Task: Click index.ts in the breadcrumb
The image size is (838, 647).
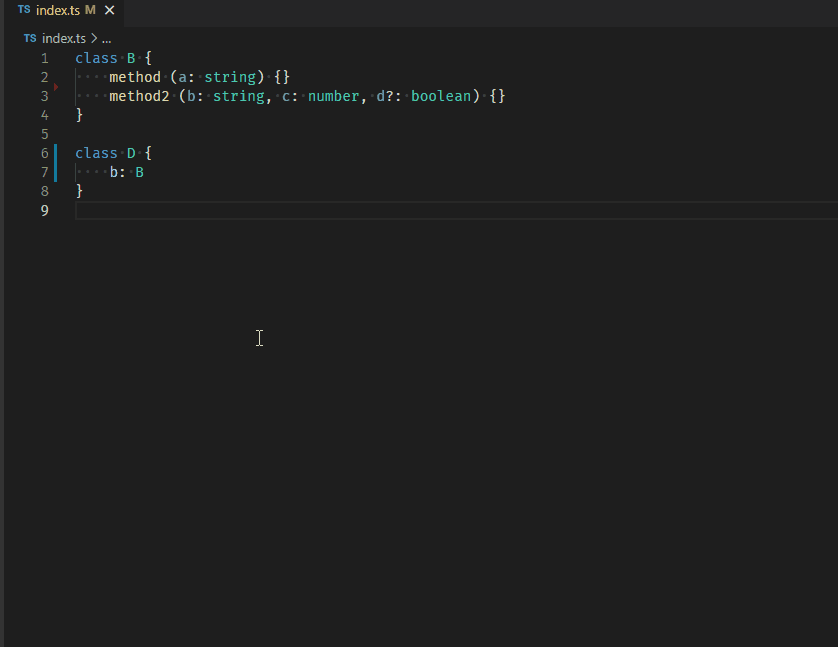Action: coord(64,38)
